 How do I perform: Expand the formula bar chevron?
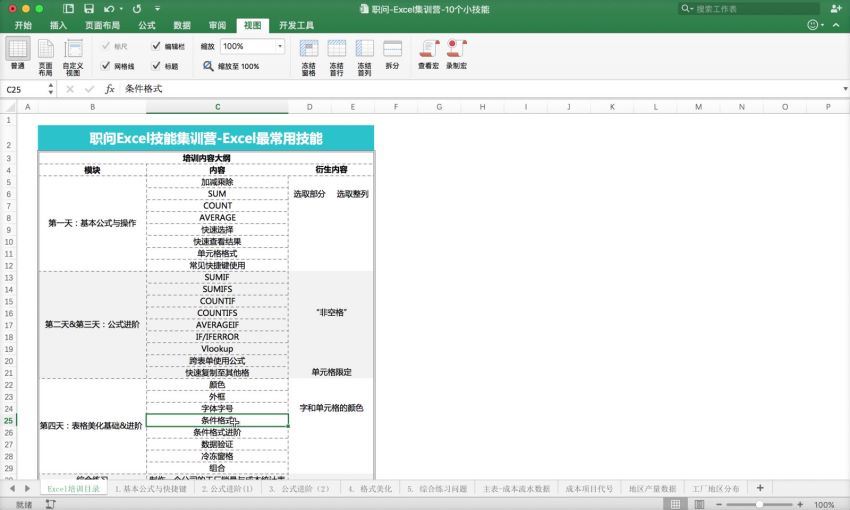(x=845, y=89)
